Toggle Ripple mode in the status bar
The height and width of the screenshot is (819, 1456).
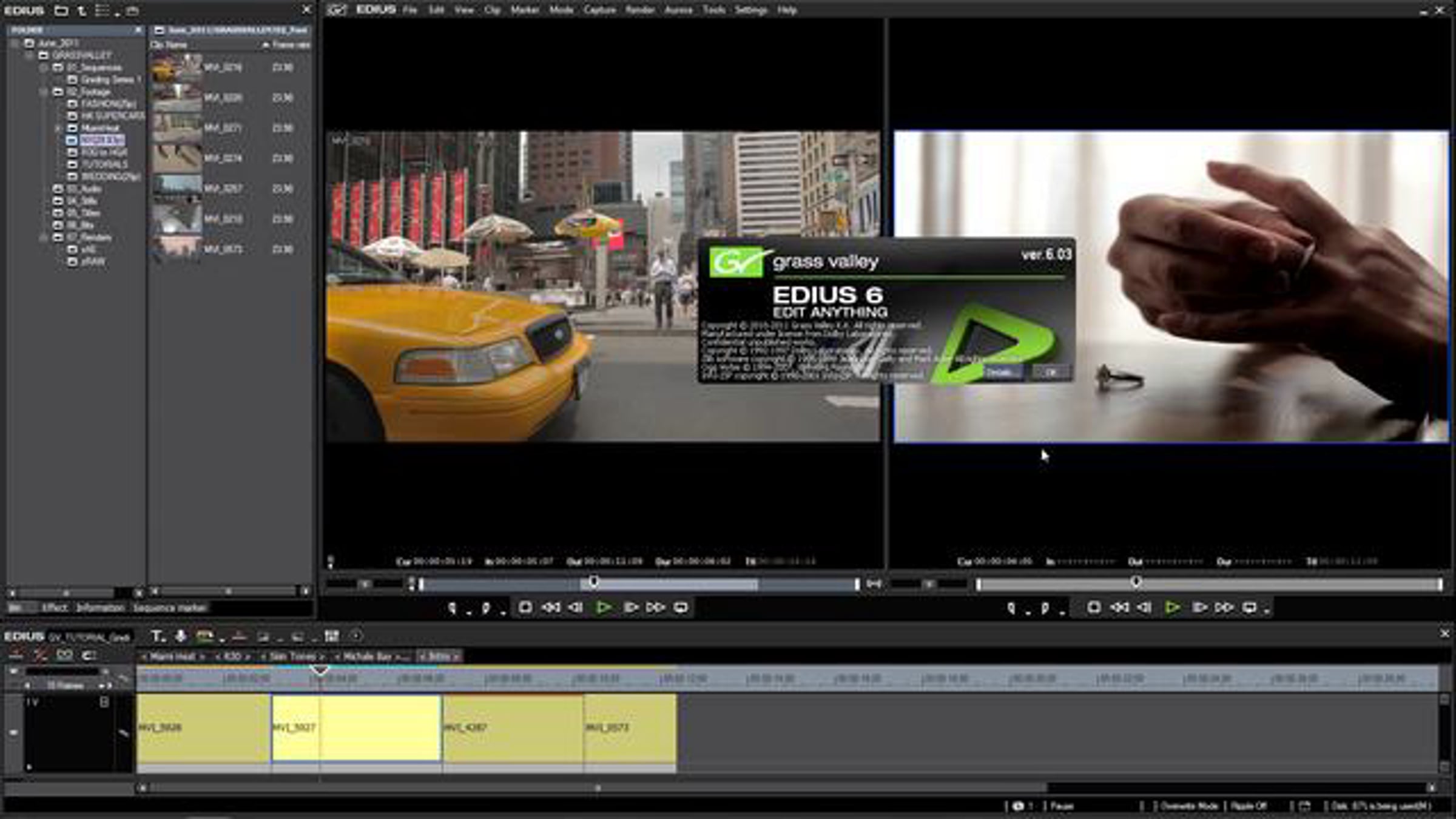(x=1249, y=806)
